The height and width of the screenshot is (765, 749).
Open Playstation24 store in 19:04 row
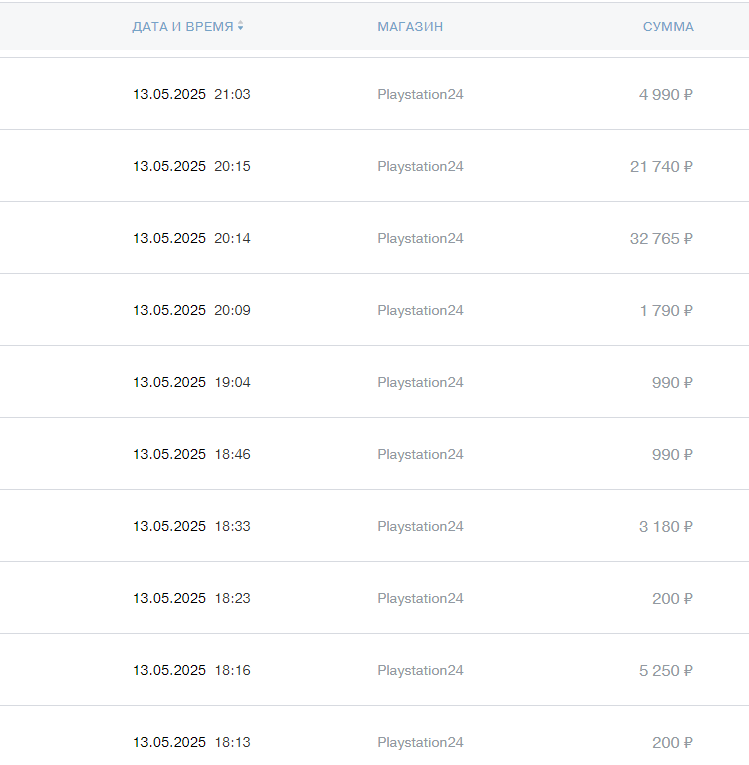420,382
